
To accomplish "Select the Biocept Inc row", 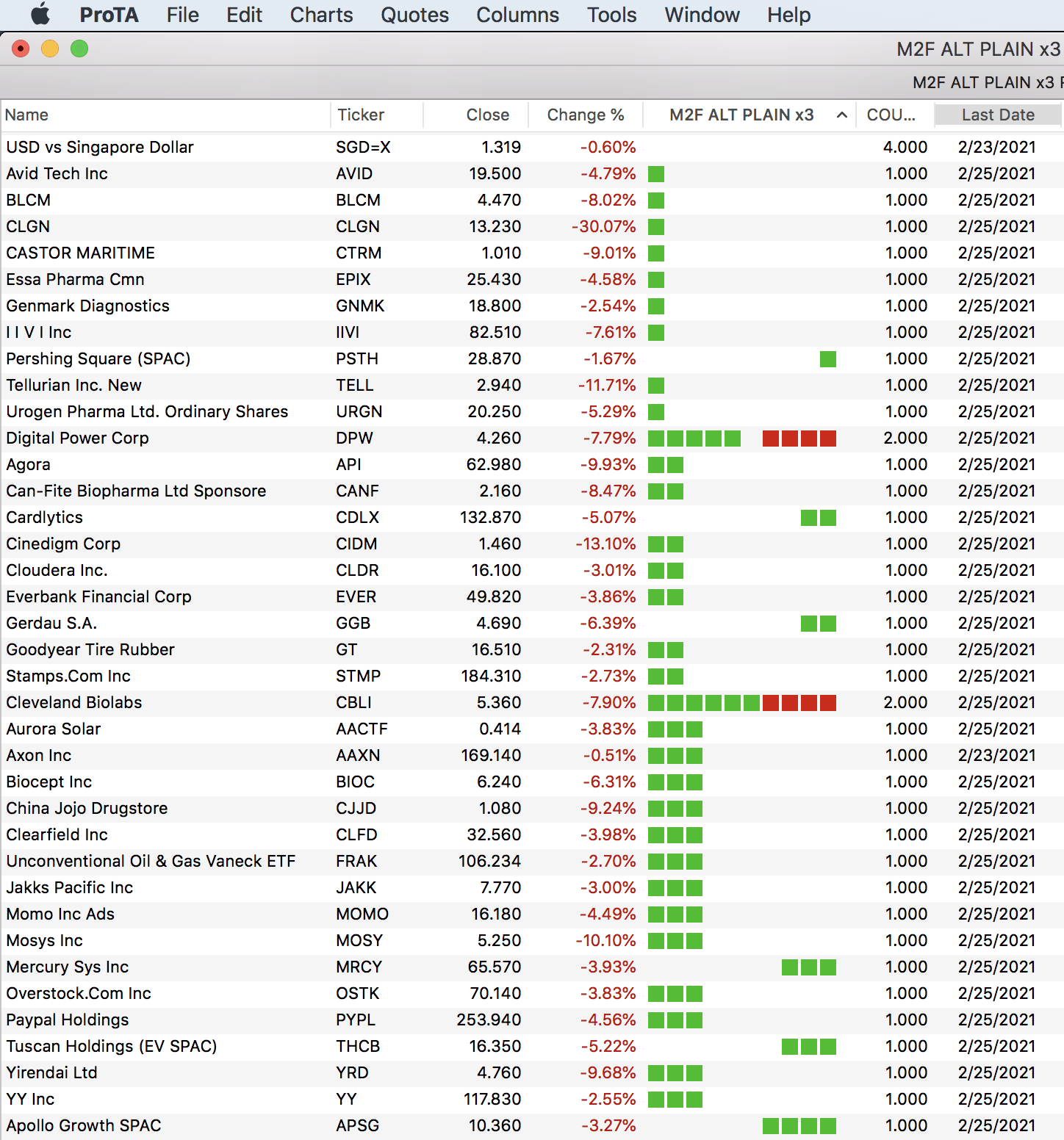I will (x=532, y=782).
